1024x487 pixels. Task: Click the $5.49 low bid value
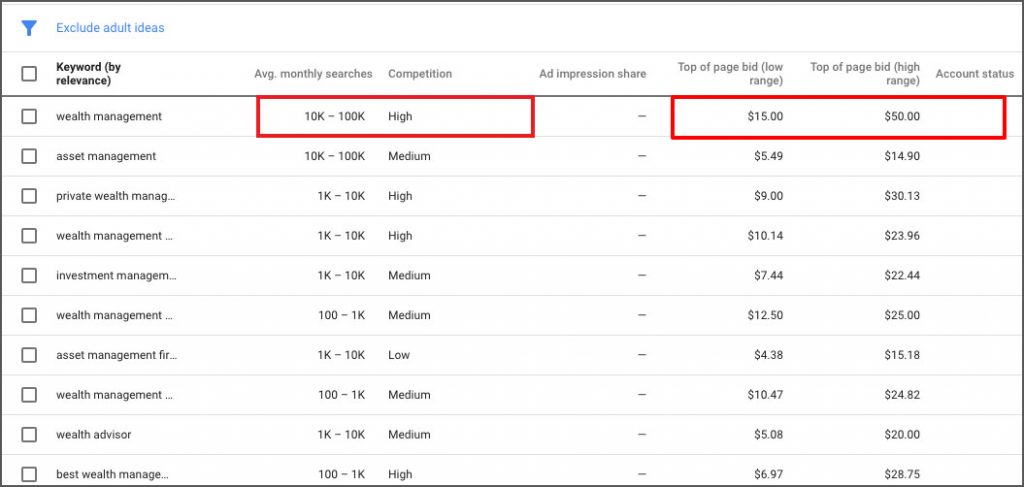769,156
